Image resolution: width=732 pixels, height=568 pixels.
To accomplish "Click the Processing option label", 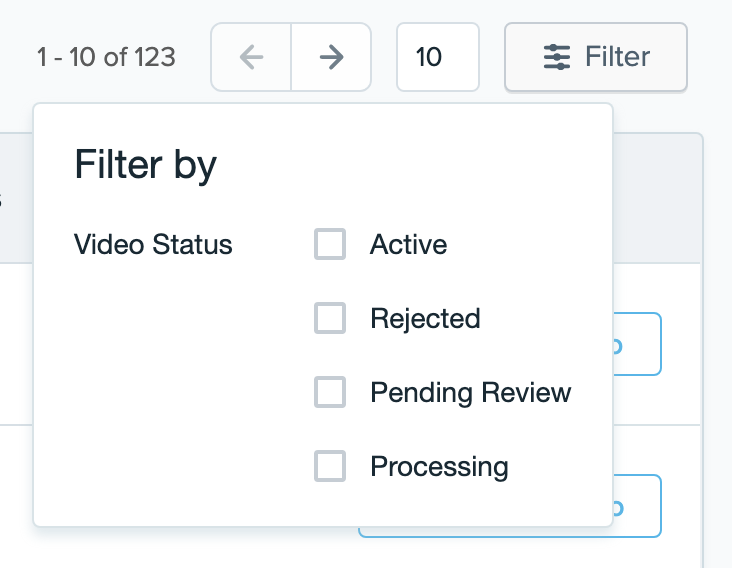I will [439, 466].
